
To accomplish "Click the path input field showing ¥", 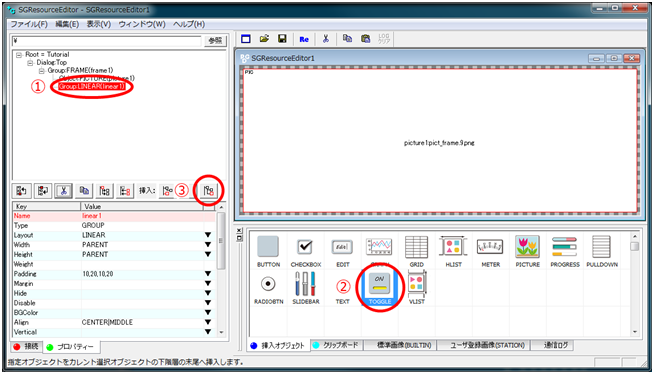I will click(106, 41).
